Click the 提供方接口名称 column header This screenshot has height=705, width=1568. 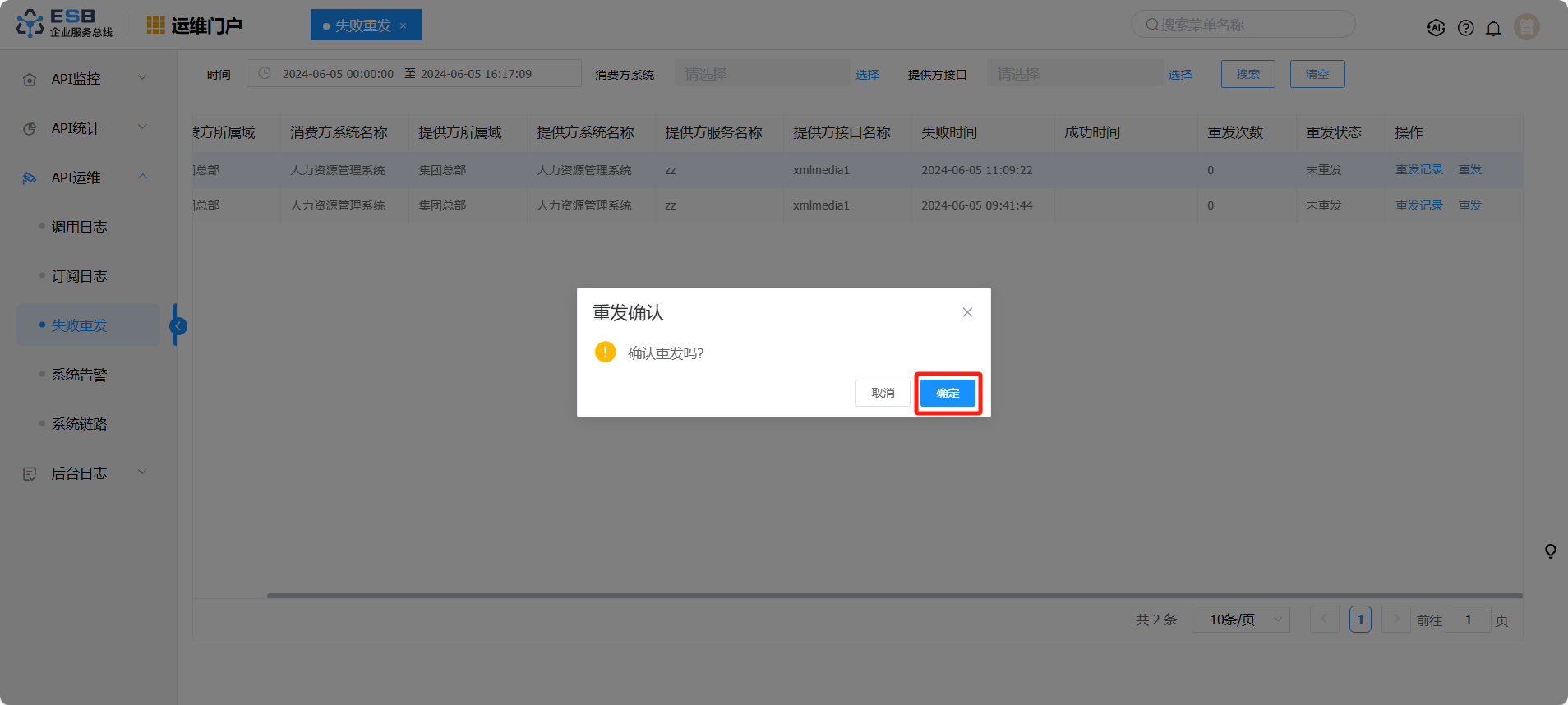[842, 132]
